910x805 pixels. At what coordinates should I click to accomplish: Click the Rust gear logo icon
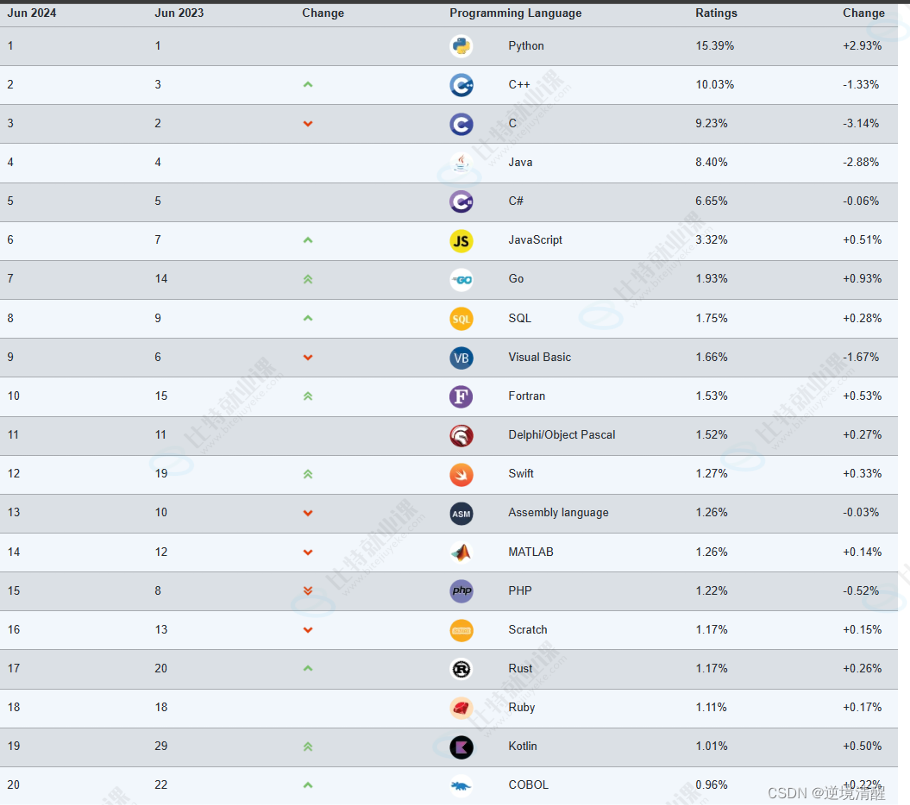(461, 669)
